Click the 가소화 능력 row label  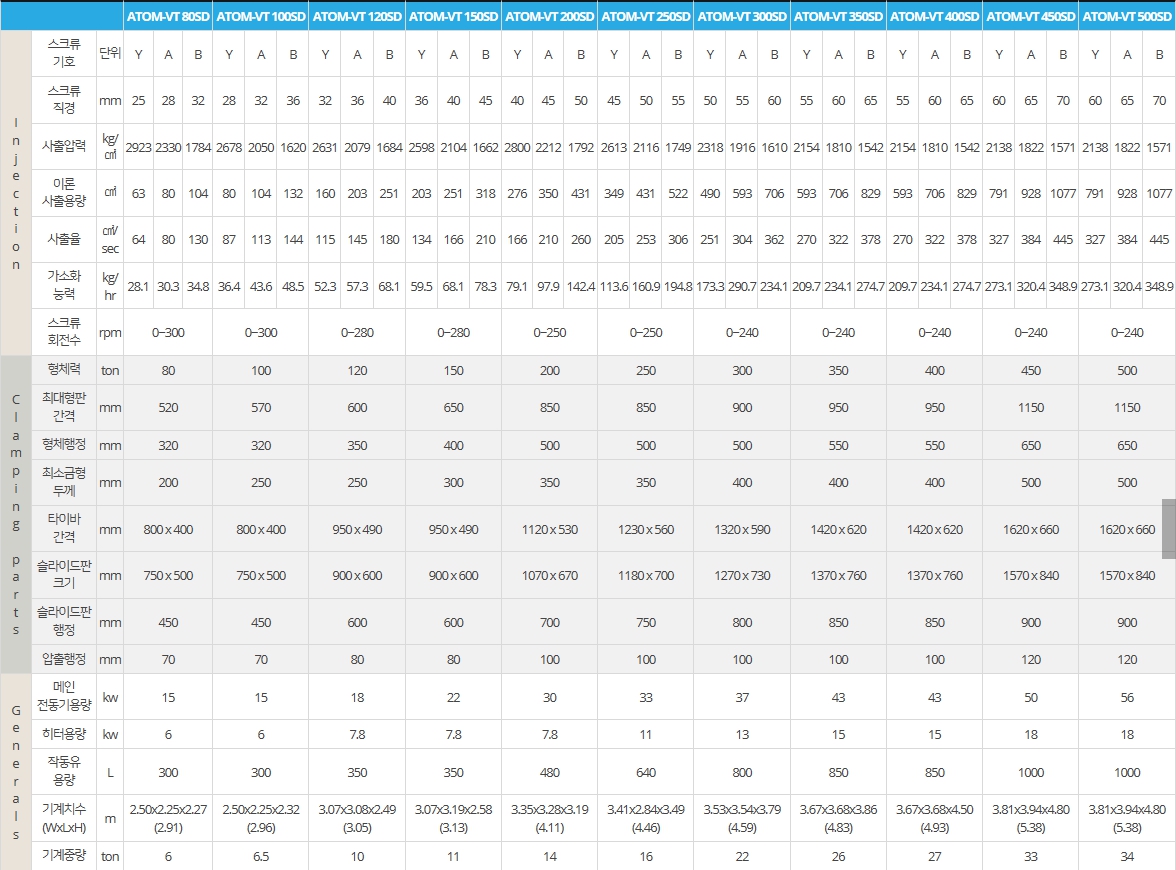(64, 285)
